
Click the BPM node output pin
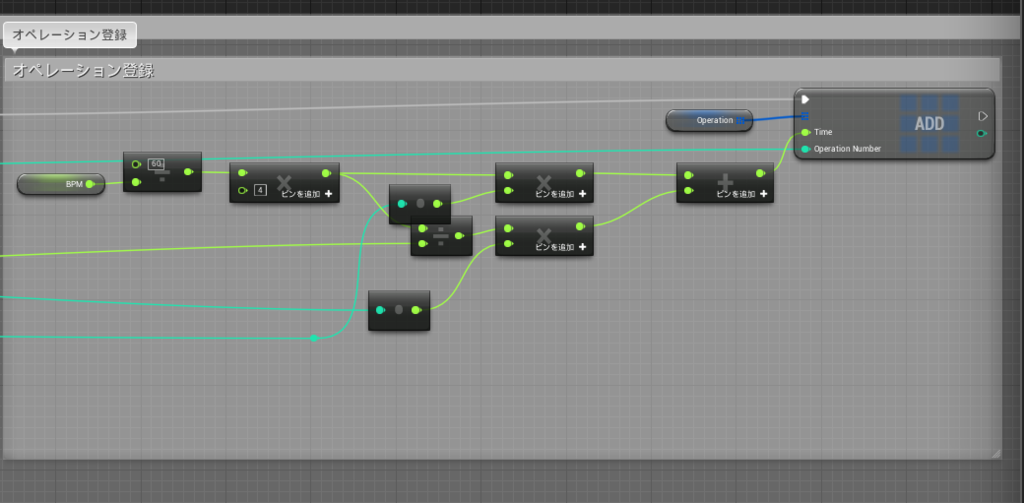[x=90, y=184]
